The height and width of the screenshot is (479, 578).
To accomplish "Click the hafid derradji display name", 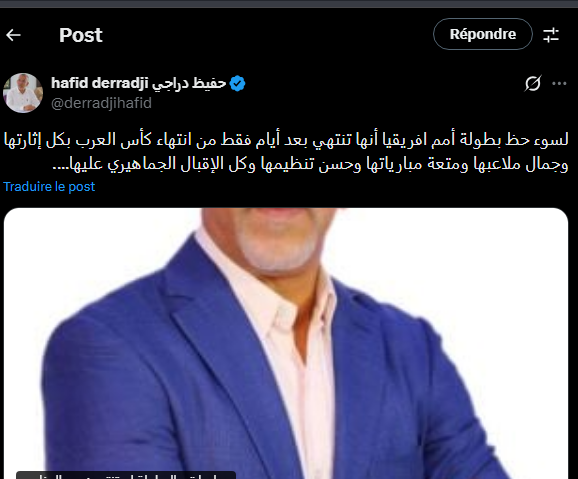I will 100,83.
